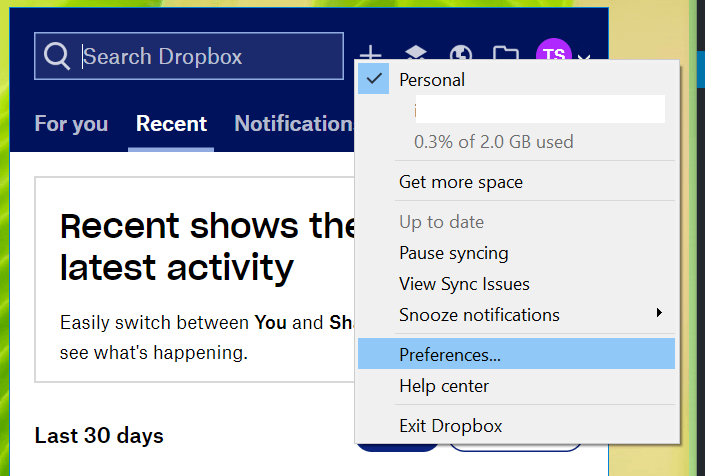705x476 pixels.
Task: Click the Personal account checkmark
Action: click(x=374, y=79)
